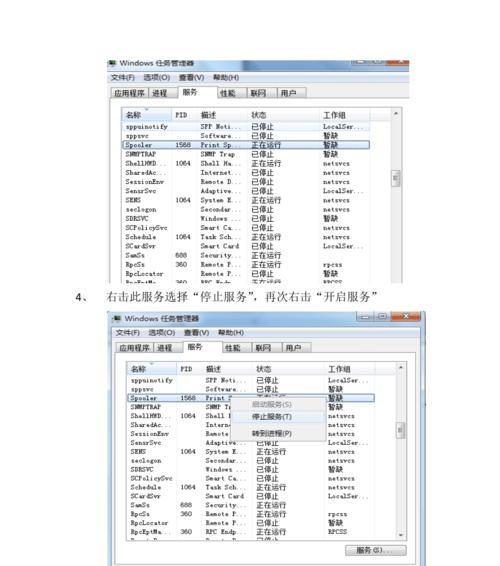This screenshot has height=566, width=500.
Task: Select RpcSs row in lower window
Action: pyautogui.click(x=251, y=514)
